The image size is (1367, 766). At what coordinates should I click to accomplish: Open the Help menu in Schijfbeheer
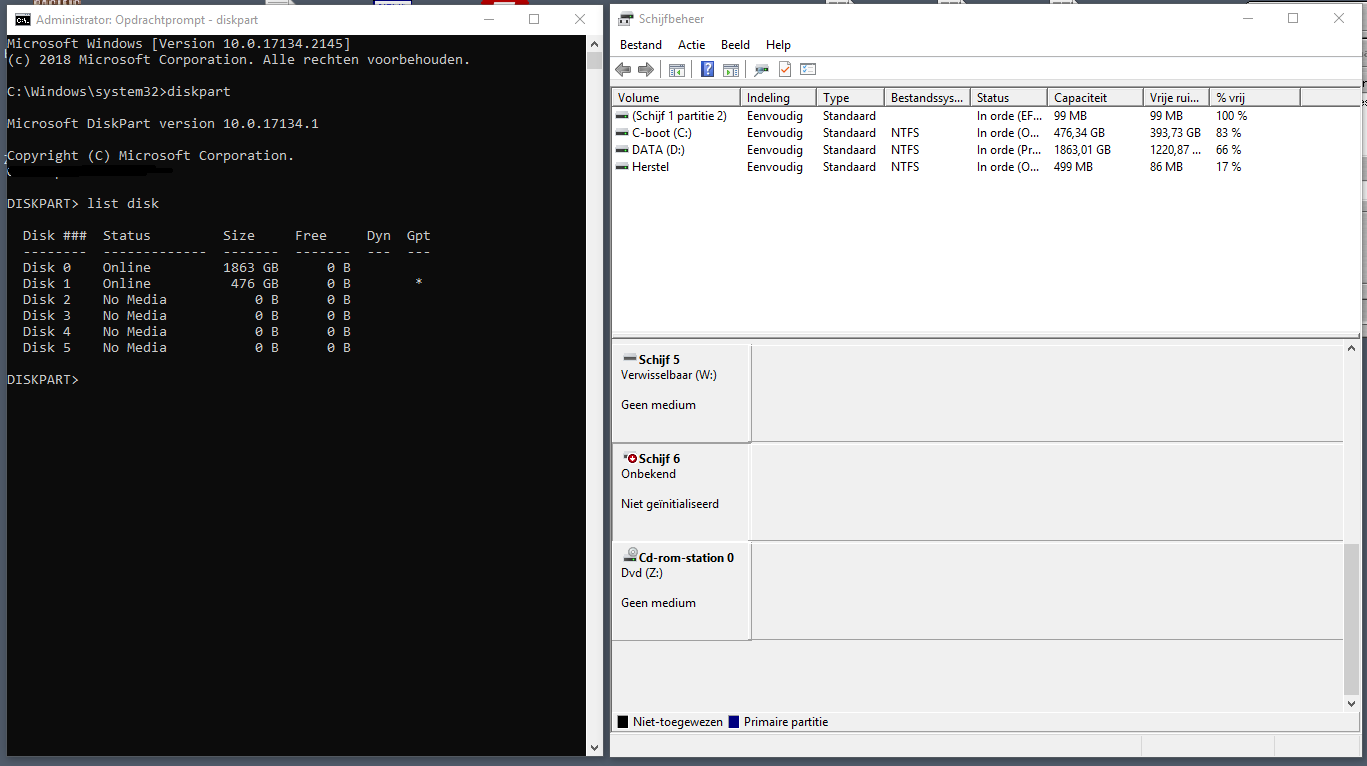point(778,45)
